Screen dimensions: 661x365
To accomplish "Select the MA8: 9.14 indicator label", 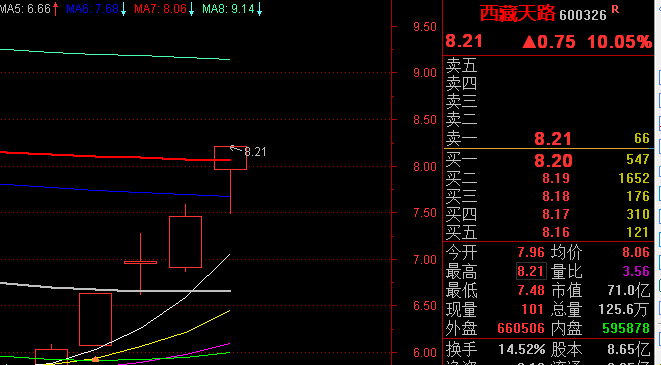I will [228, 9].
